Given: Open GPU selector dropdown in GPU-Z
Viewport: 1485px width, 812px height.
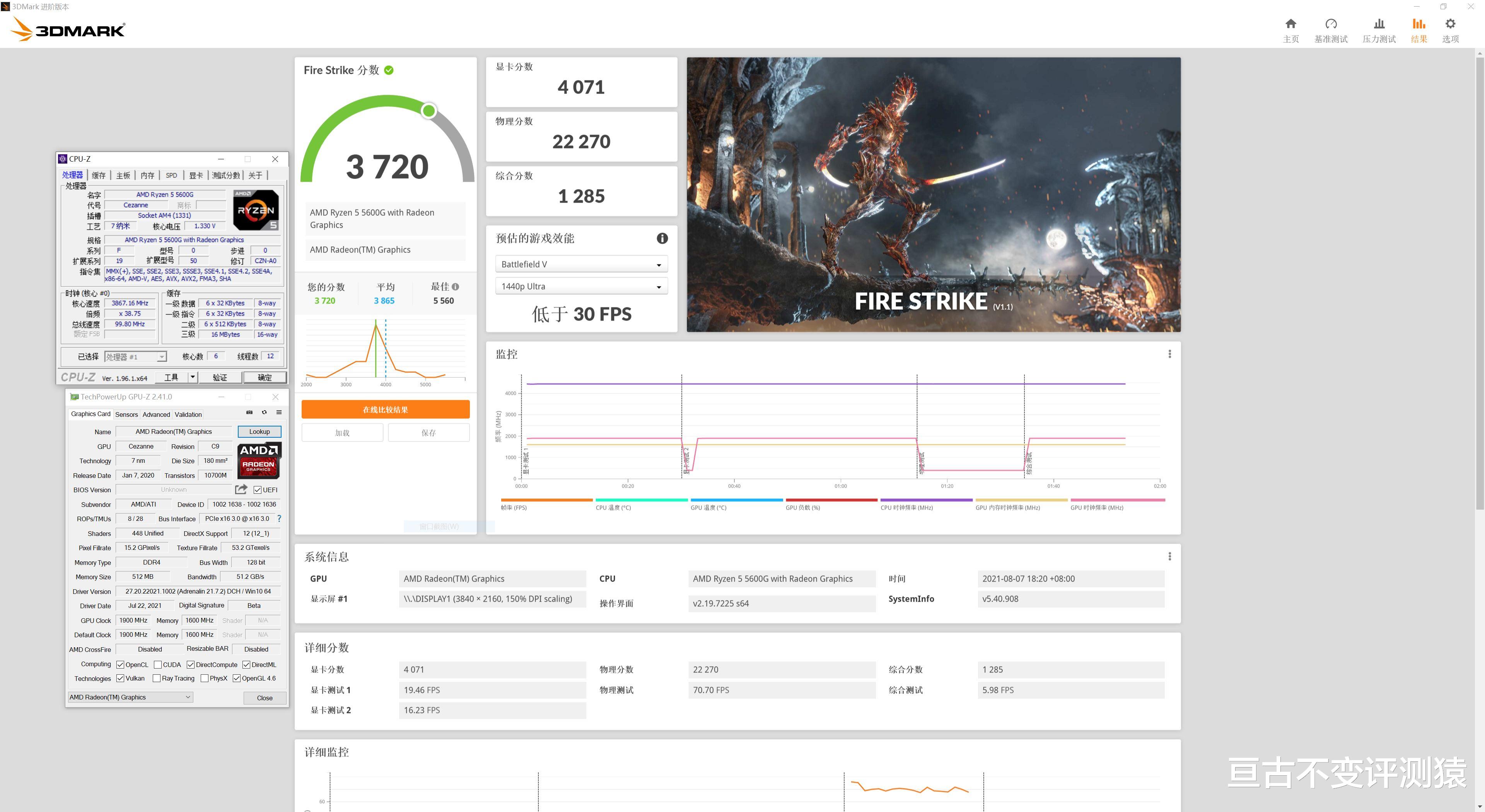Looking at the screenshot, I should 130,697.
